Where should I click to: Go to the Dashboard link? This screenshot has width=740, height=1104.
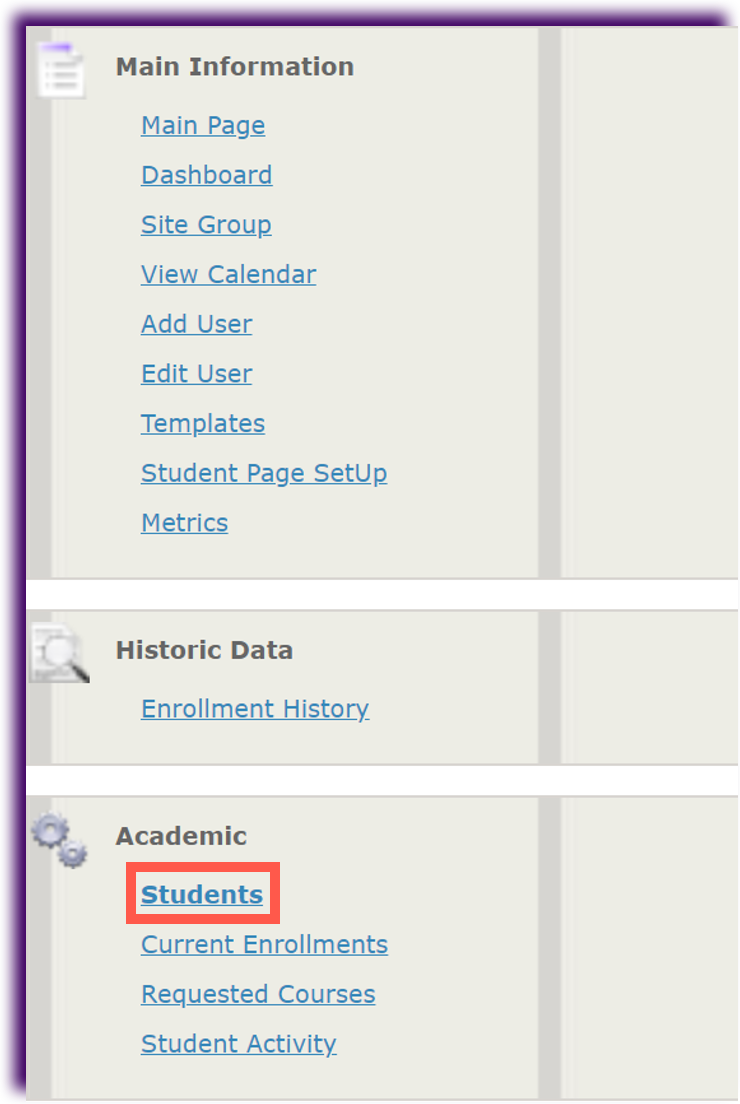click(x=206, y=175)
